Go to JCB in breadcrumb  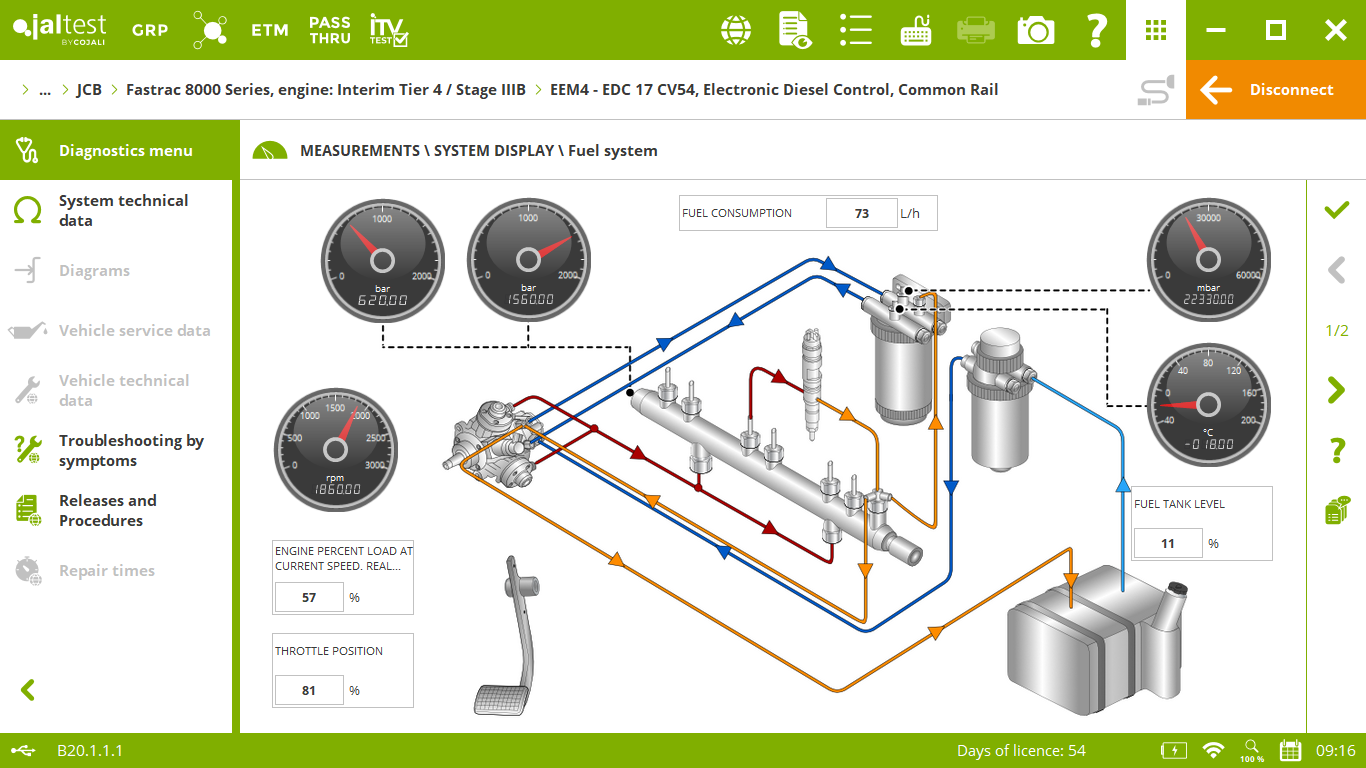tap(89, 90)
